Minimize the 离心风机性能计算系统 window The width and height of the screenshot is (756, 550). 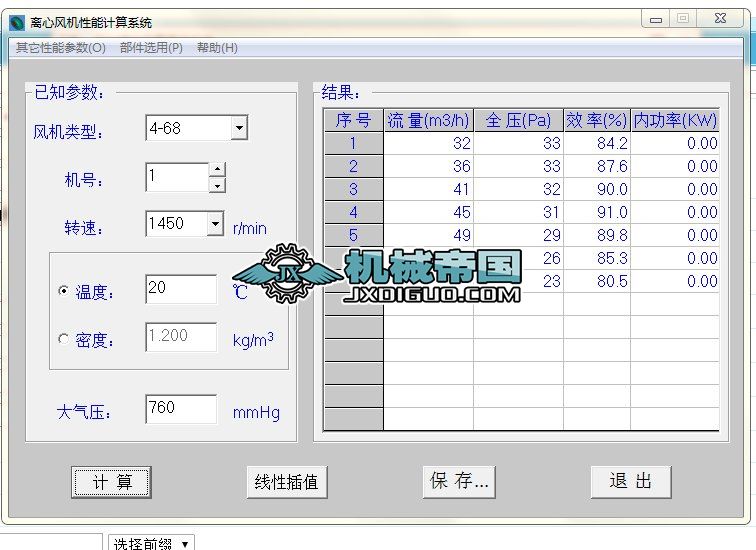pyautogui.click(x=656, y=19)
